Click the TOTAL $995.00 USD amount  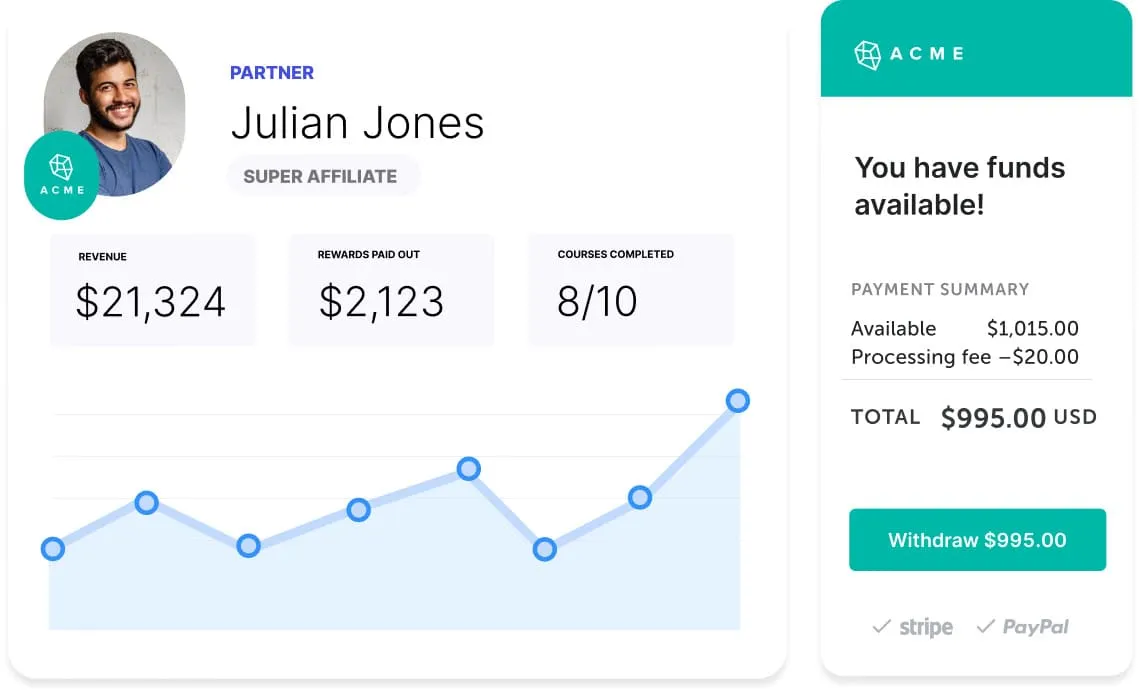[1018, 418]
